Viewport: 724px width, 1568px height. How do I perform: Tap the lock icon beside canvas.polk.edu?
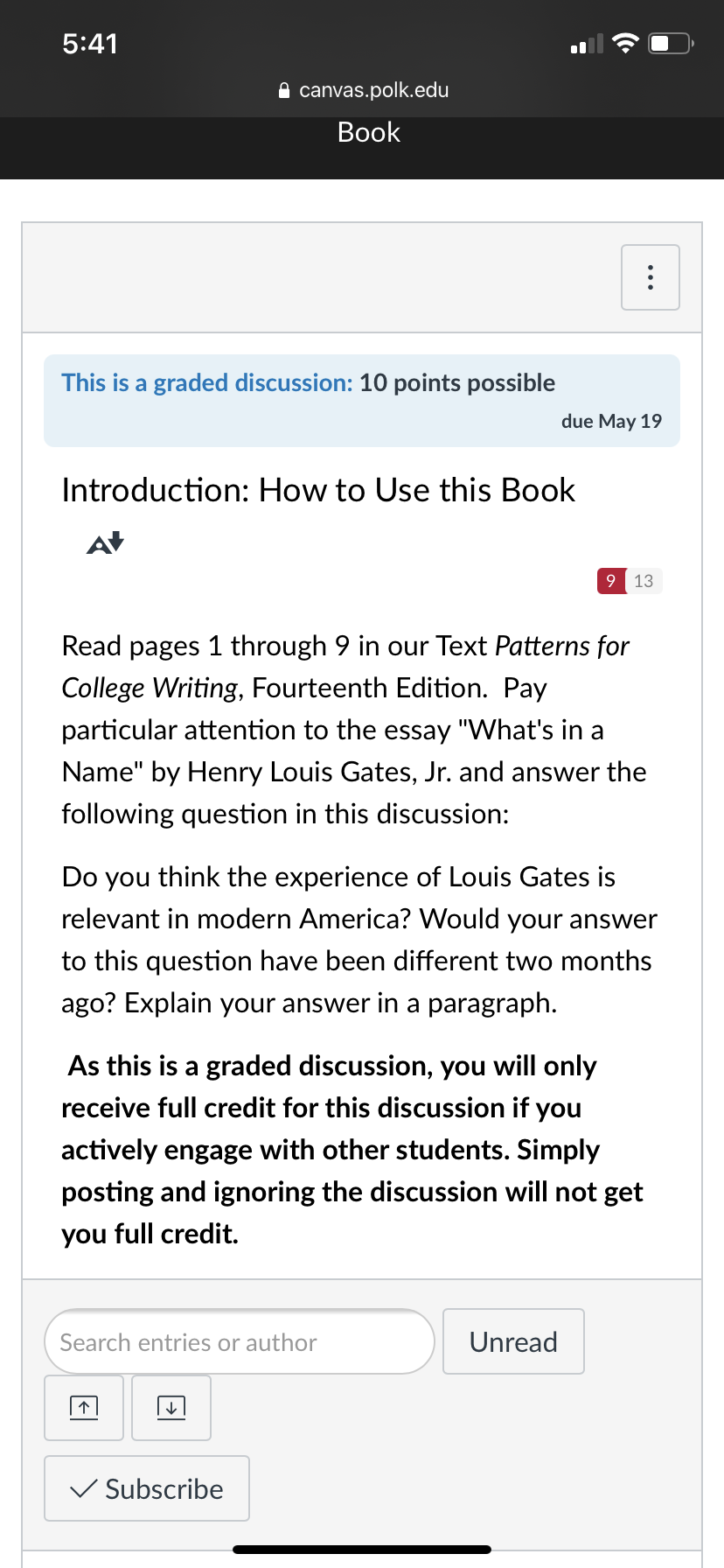click(283, 90)
